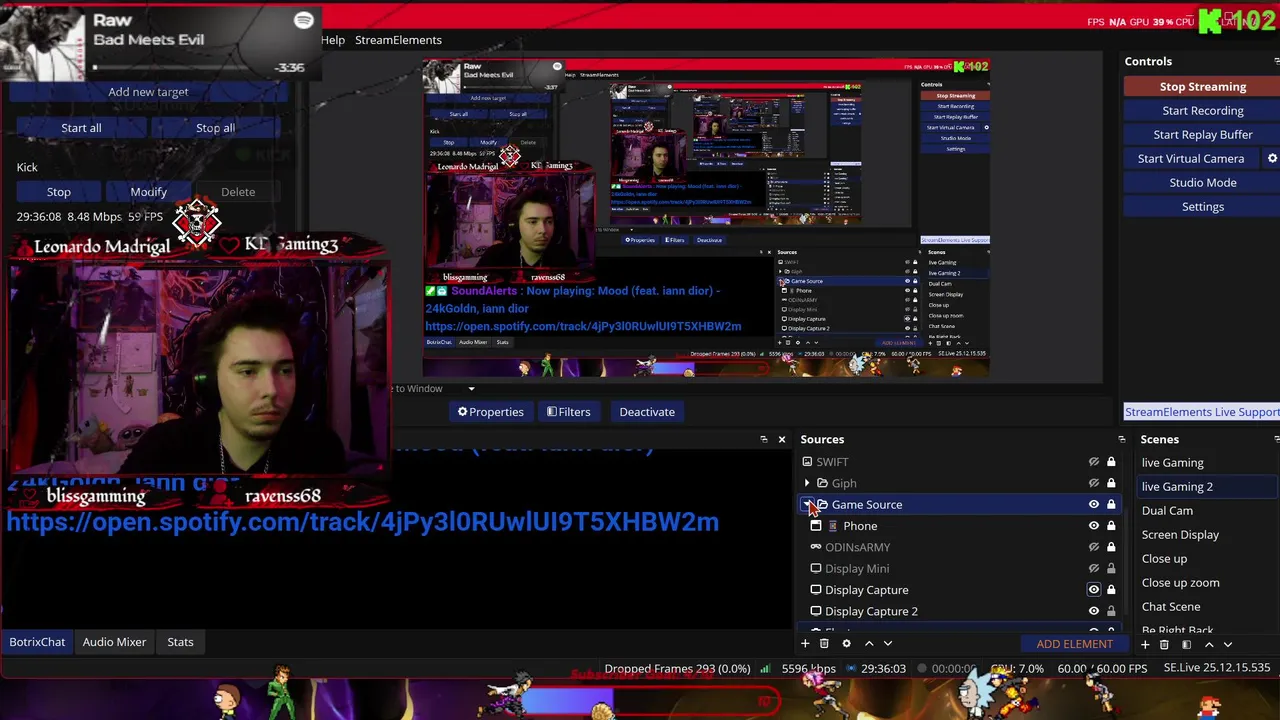Click the Game Source group folder icon
The height and width of the screenshot is (720, 1280).
pos(823,504)
